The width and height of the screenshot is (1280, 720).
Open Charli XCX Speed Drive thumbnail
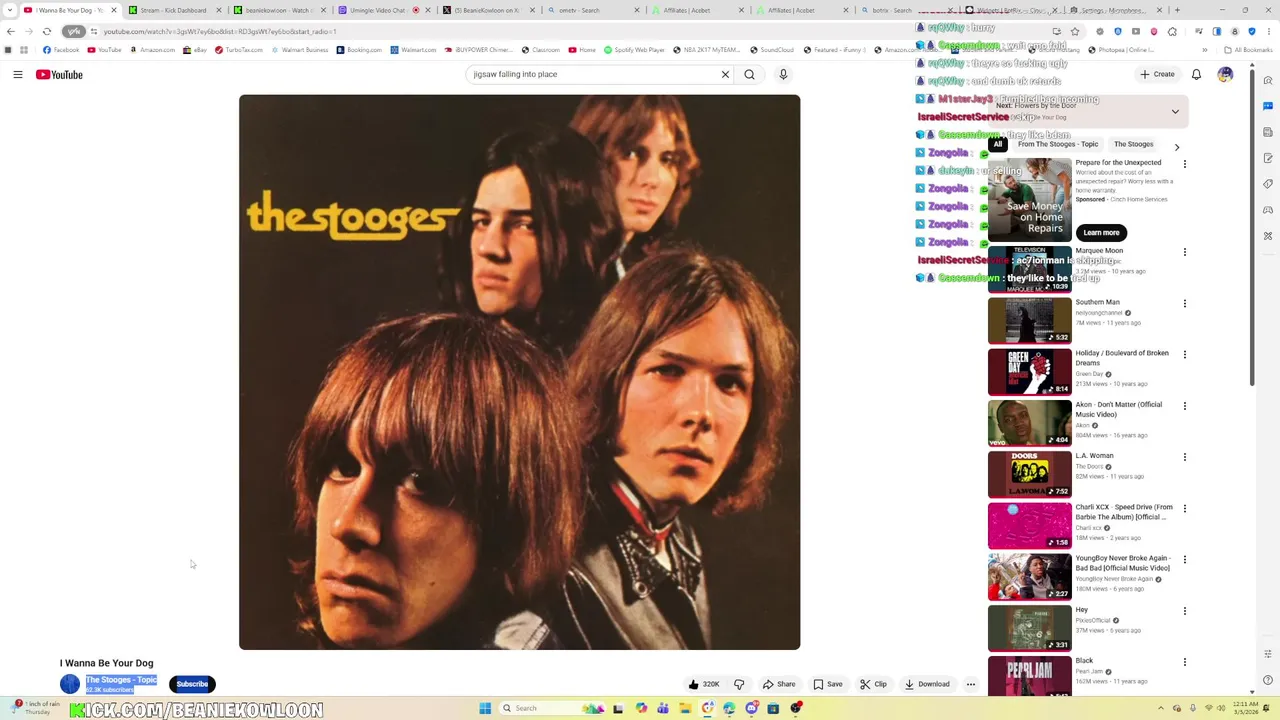coord(1029,525)
